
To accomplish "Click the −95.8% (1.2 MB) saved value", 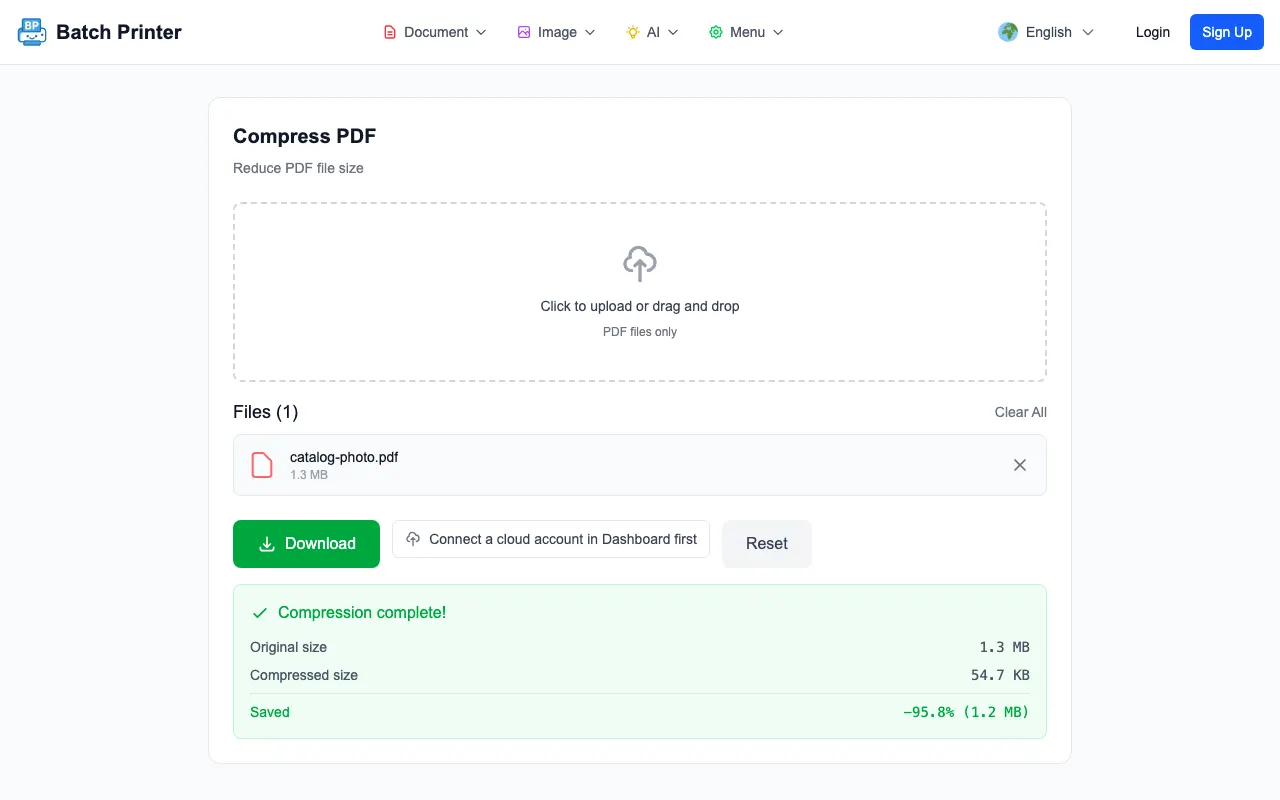I will point(966,712).
